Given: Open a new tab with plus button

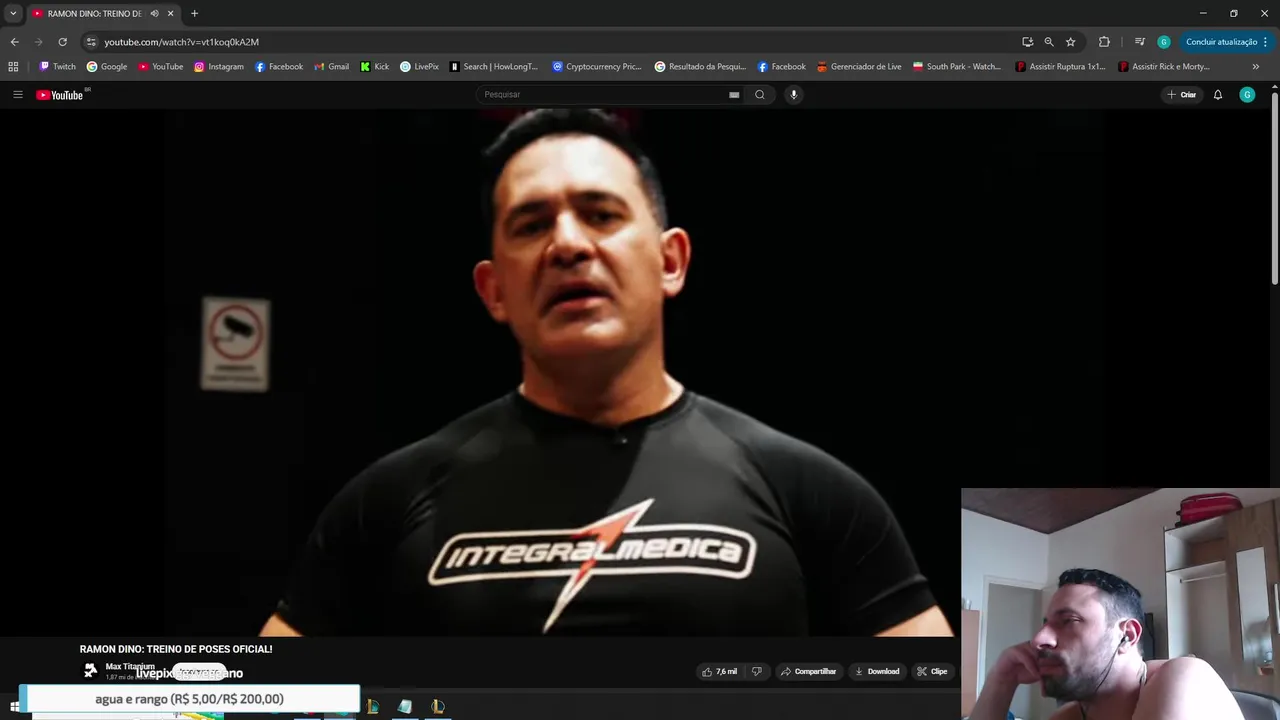Looking at the screenshot, I should tap(195, 14).
